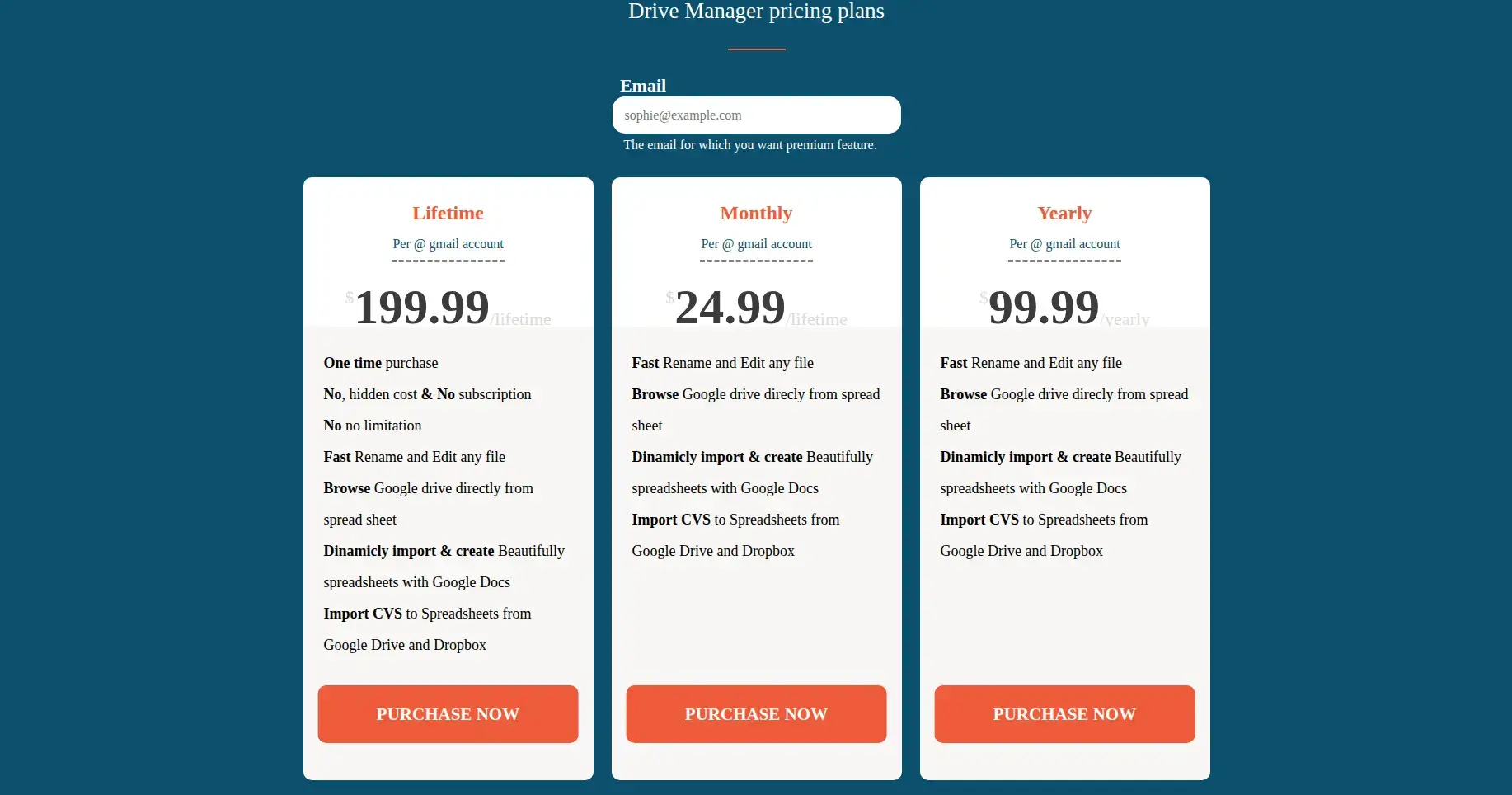
Task: Click the Drive Manager pricing plans title
Action: [756, 12]
